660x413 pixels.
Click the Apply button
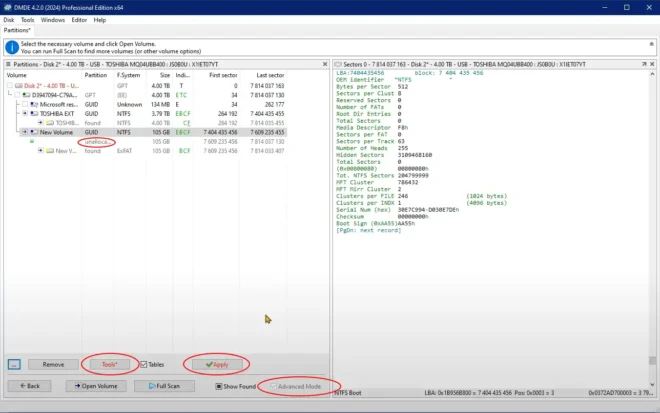(x=217, y=365)
